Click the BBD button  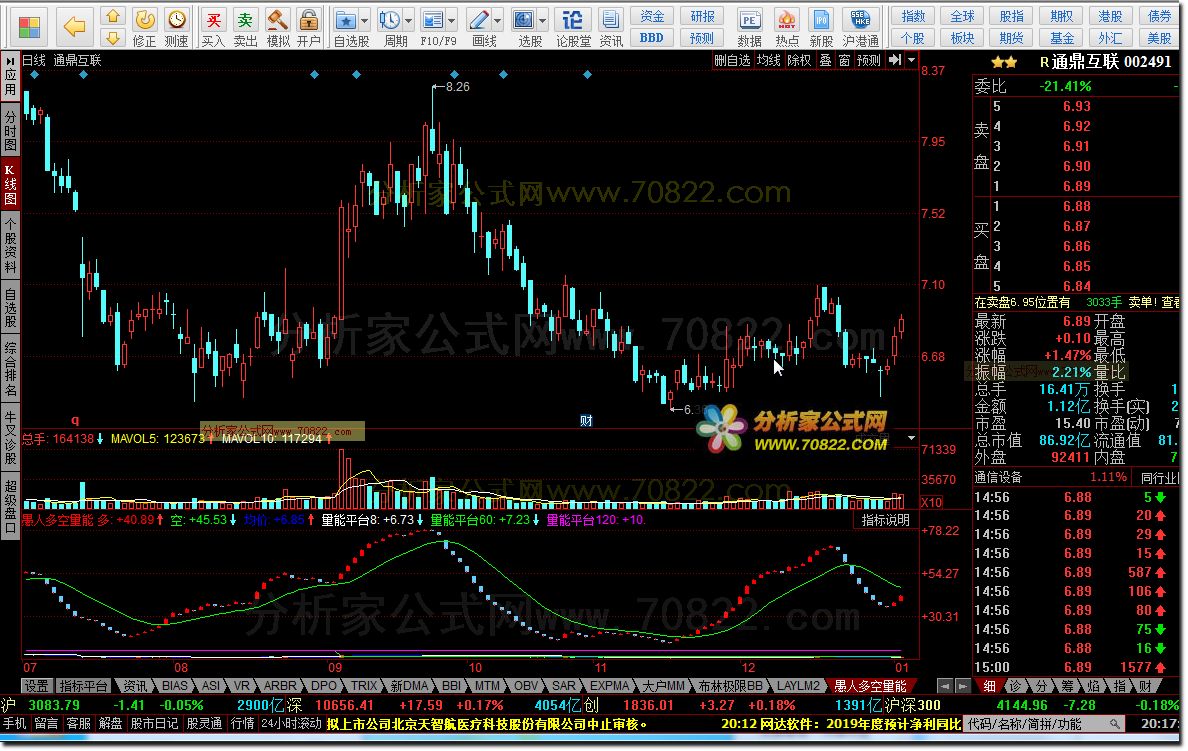[652, 38]
